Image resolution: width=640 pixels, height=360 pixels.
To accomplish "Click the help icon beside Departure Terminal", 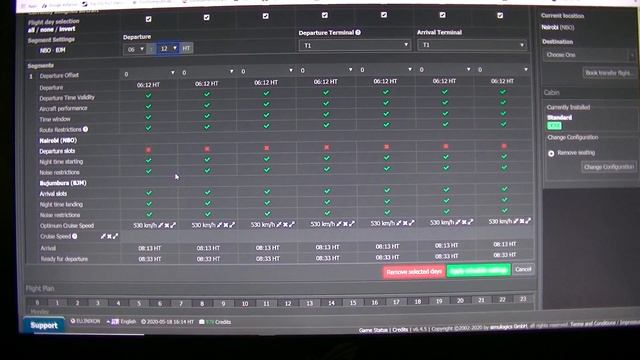I will [358, 32].
